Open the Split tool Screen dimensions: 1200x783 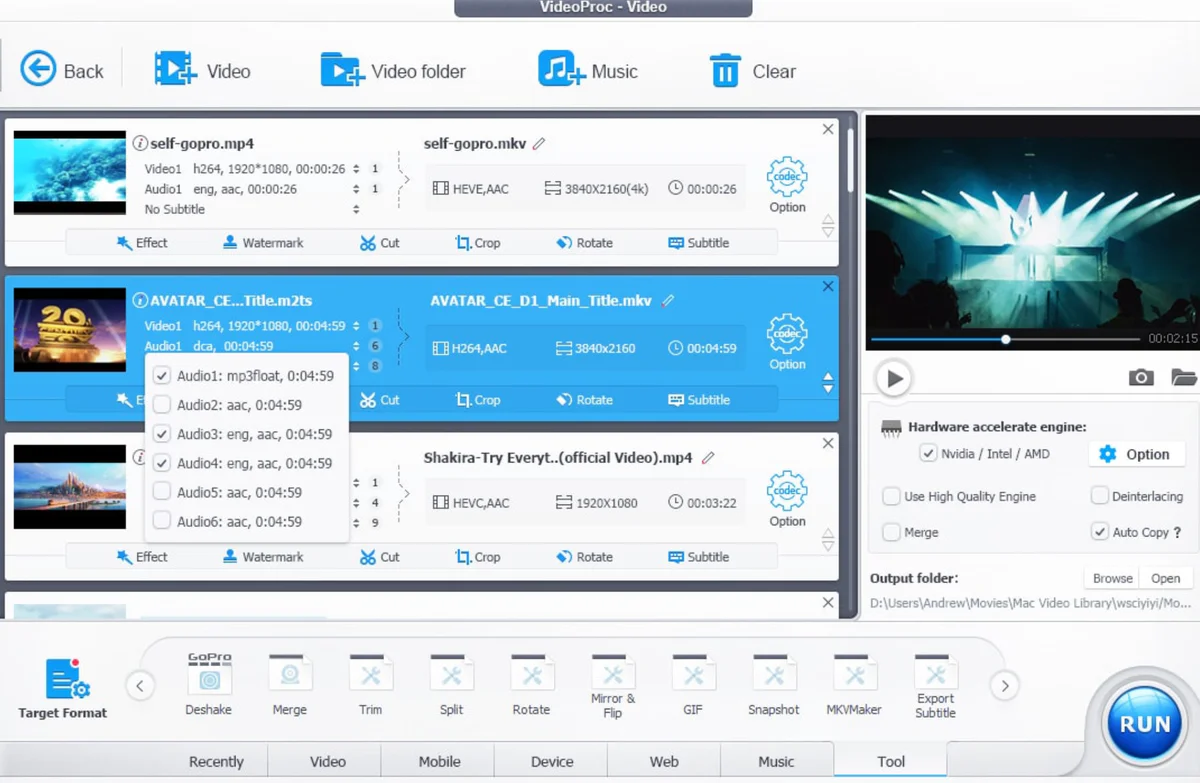pos(451,683)
